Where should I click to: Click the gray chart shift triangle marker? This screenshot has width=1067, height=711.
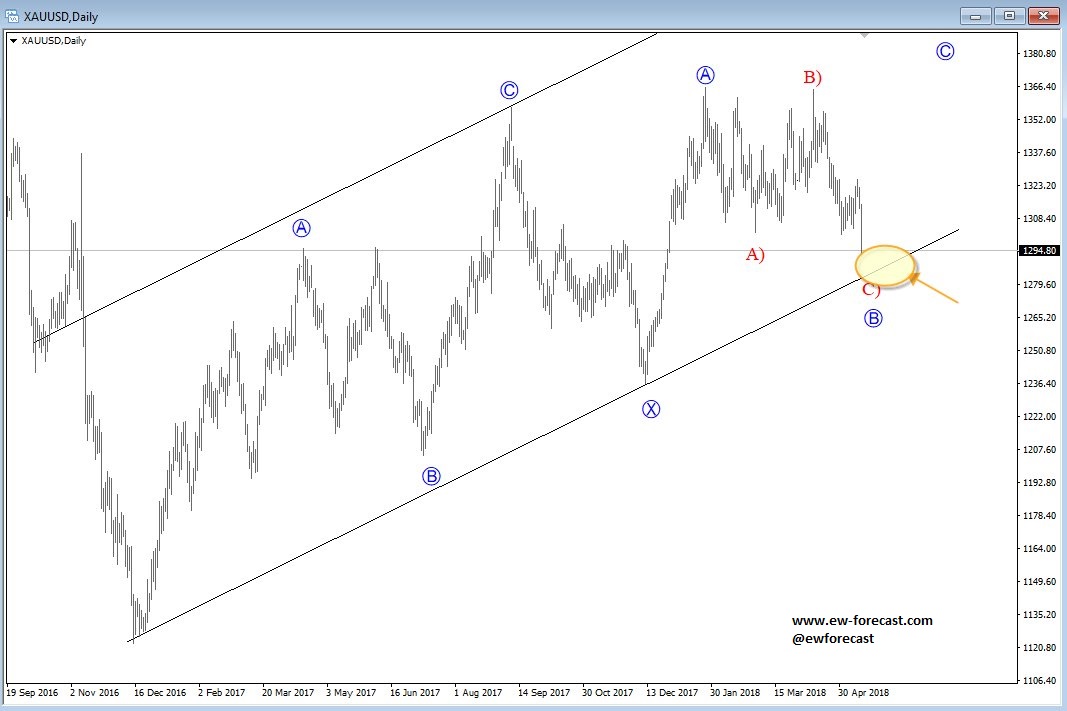click(x=865, y=35)
